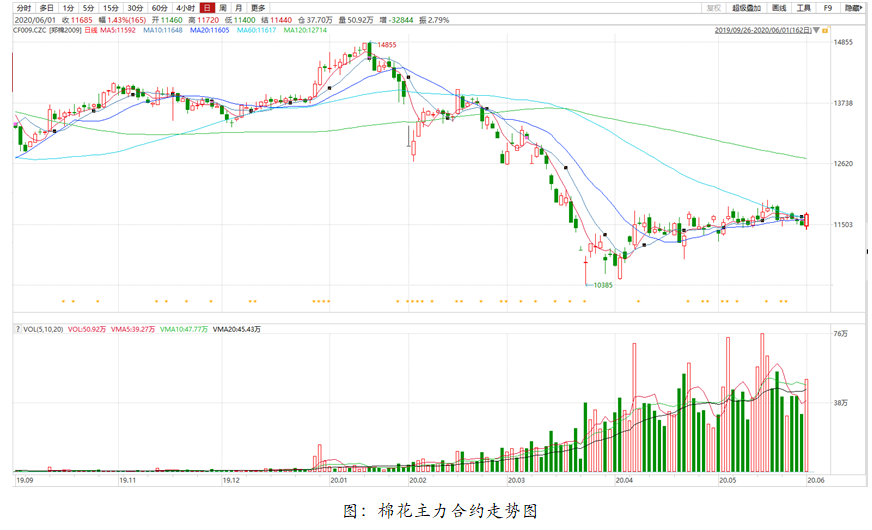The height and width of the screenshot is (530, 872).
Task: Click the 20.06 time axis label
Action: point(816,481)
